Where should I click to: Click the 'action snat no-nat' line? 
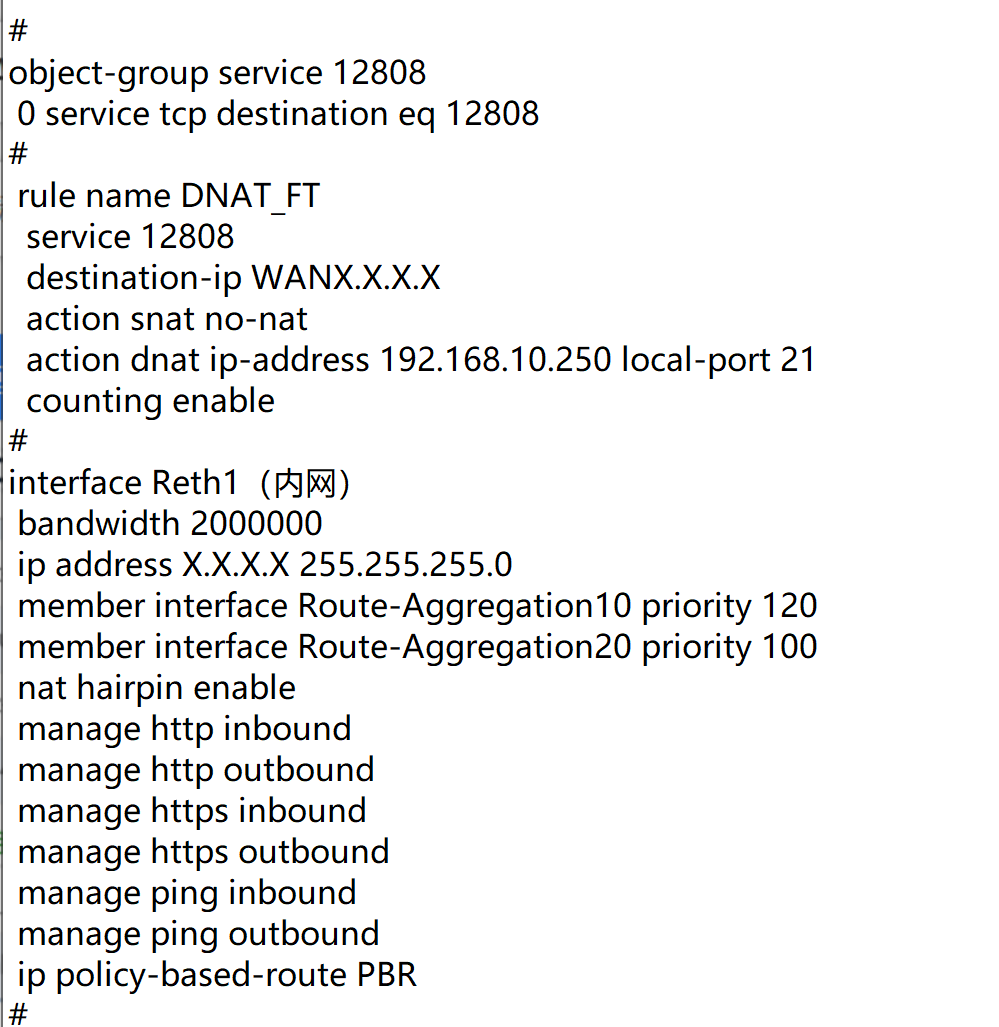166,319
